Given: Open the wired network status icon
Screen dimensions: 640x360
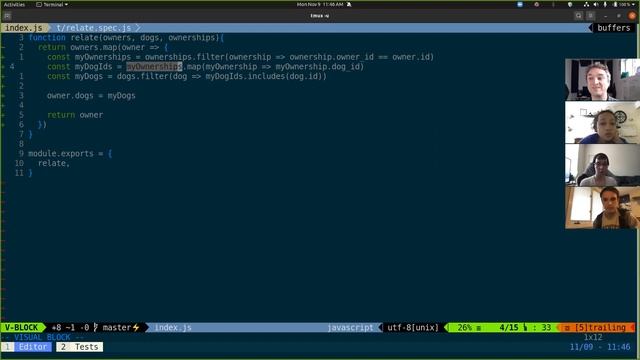Looking at the screenshot, I should [586, 4].
